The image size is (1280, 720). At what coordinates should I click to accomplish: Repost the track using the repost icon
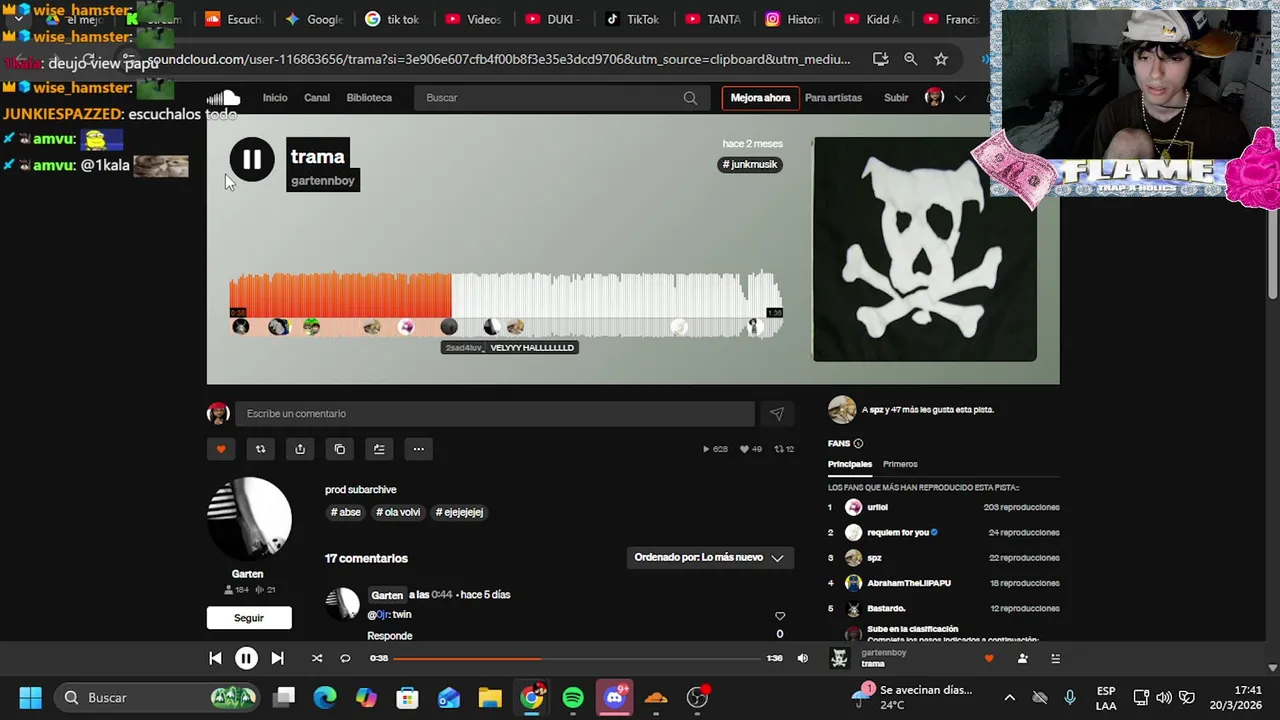260,449
